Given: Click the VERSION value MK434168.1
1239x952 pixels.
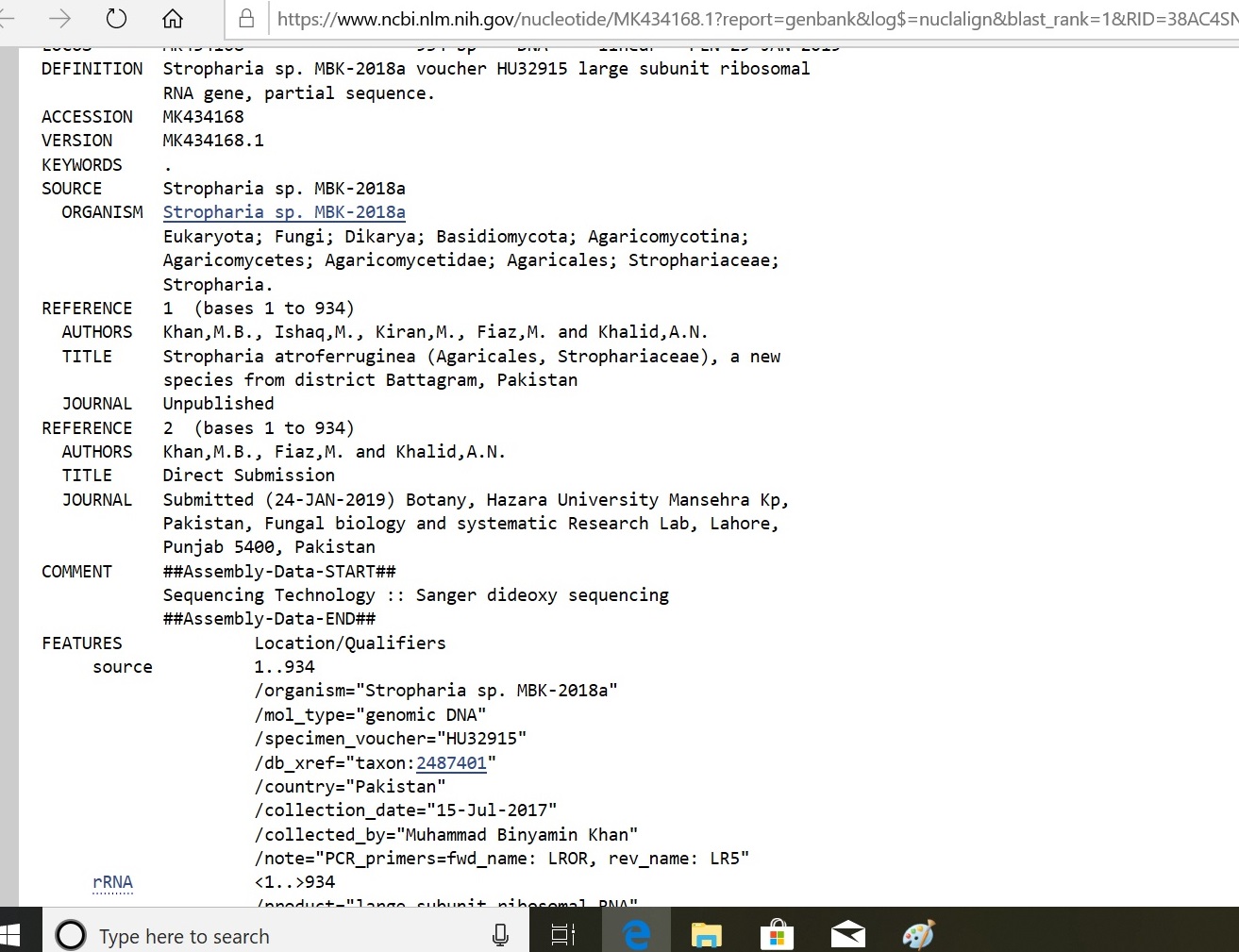Looking at the screenshot, I should click(x=213, y=141).
